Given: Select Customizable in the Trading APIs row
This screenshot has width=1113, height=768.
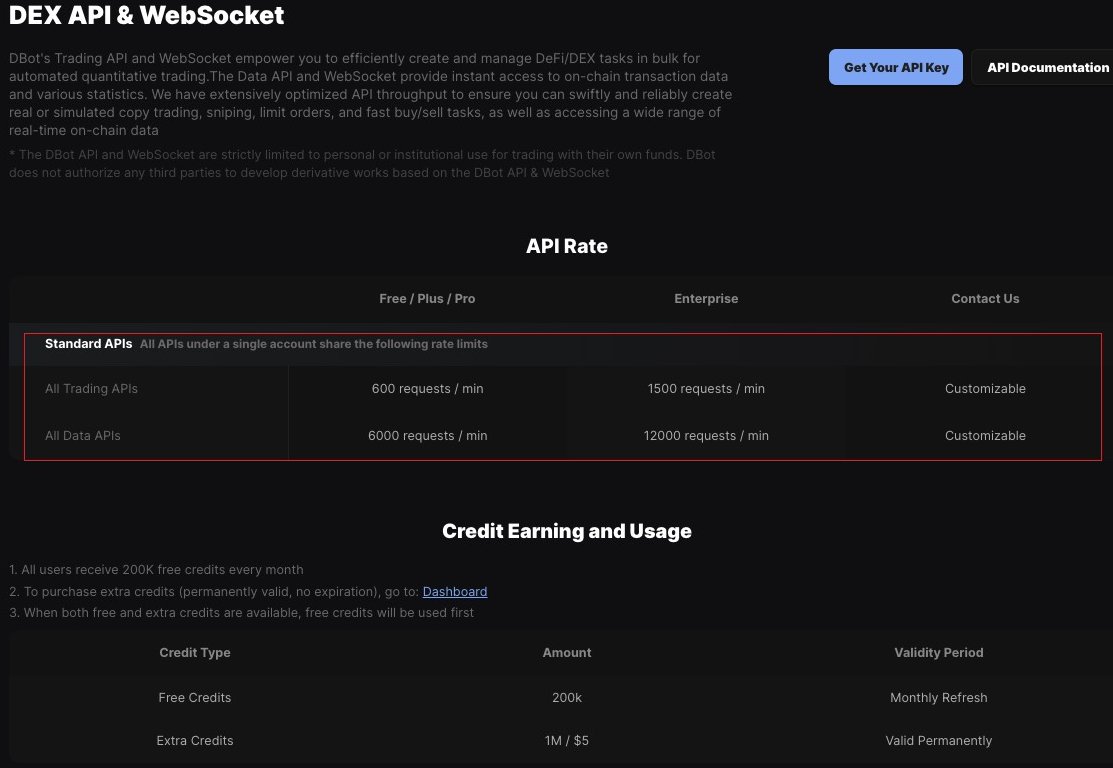Looking at the screenshot, I should pos(985,388).
